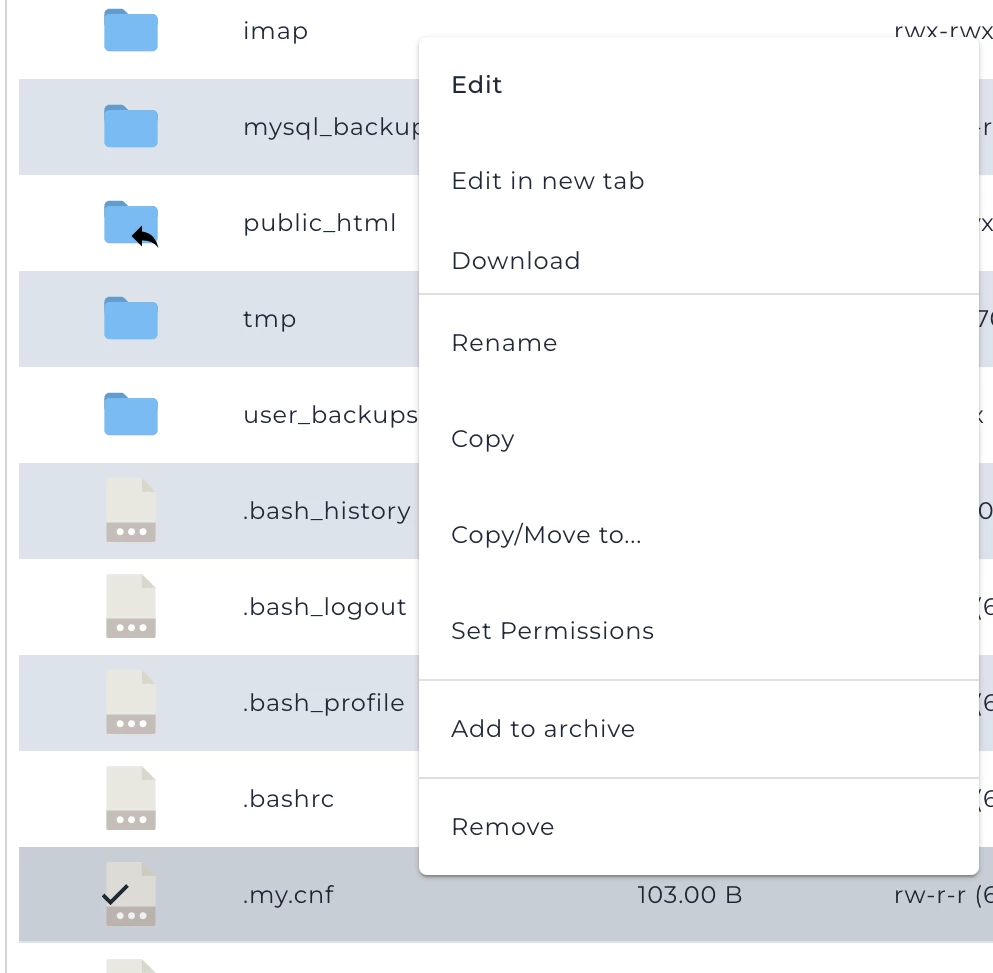The width and height of the screenshot is (993, 973).
Task: Open the public_html folder name
Action: [320, 223]
